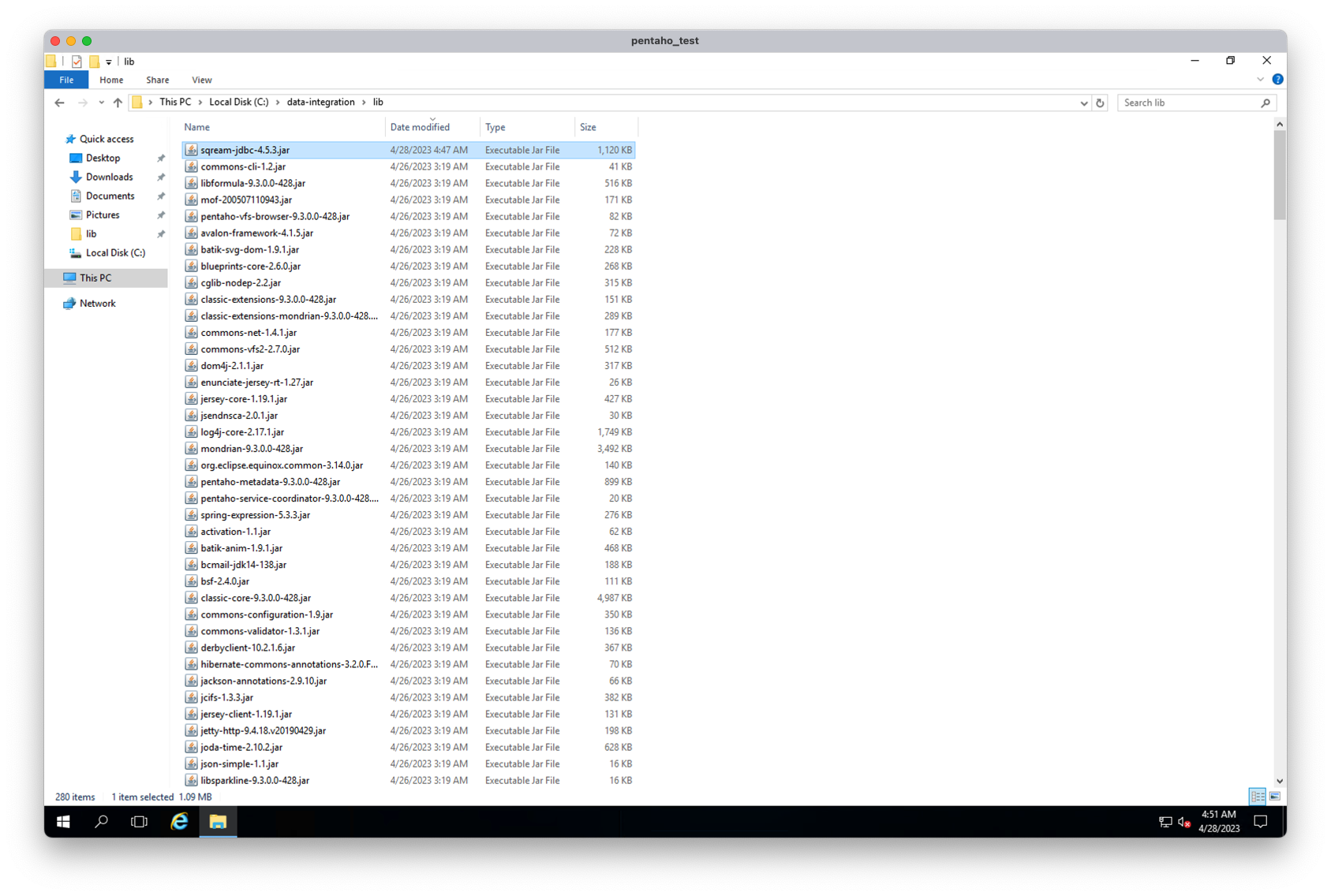Open the View ribbon tab
Image resolution: width=1331 pixels, height=896 pixels.
point(201,80)
